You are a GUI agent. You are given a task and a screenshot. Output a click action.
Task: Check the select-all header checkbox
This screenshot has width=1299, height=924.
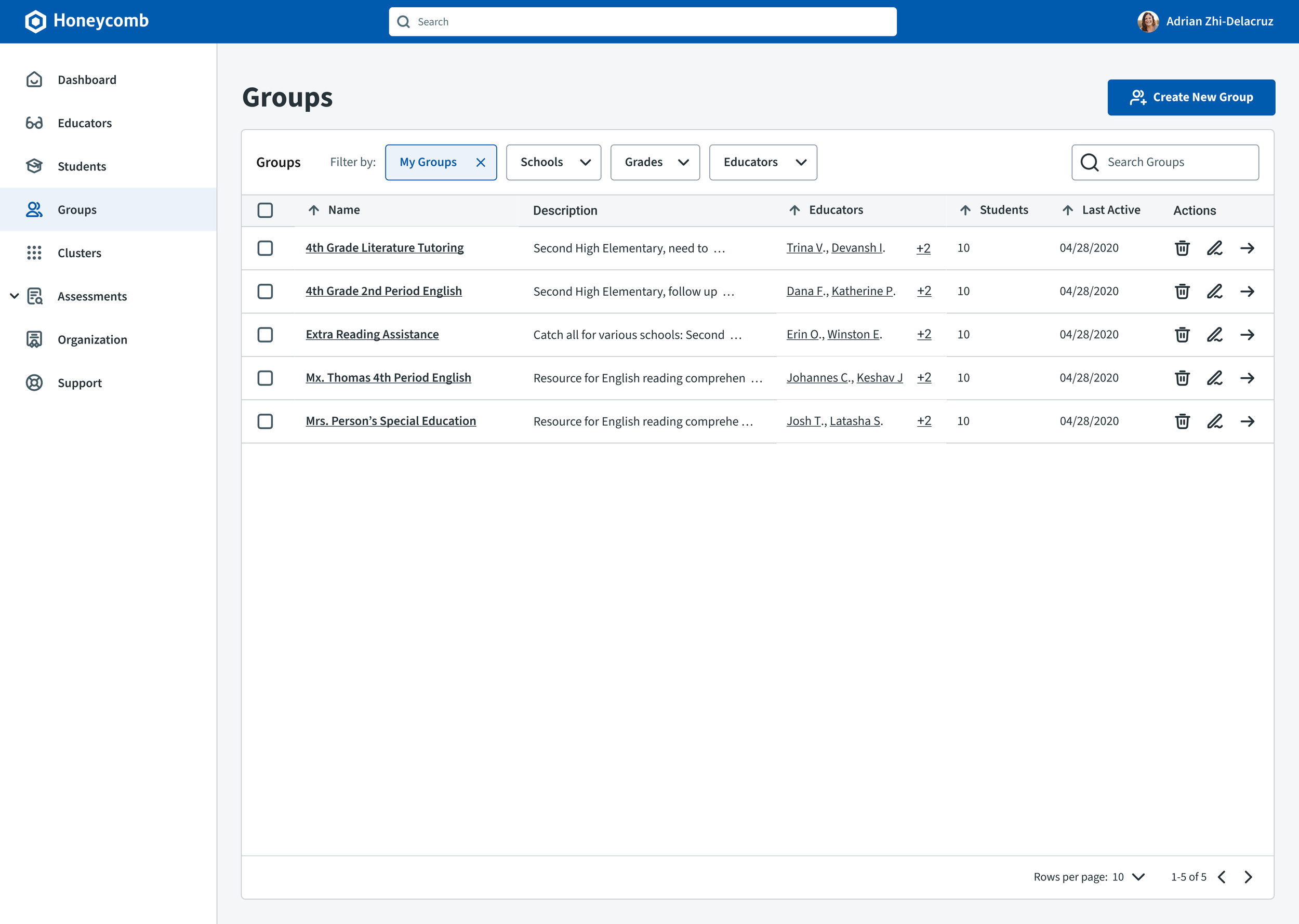(x=265, y=210)
